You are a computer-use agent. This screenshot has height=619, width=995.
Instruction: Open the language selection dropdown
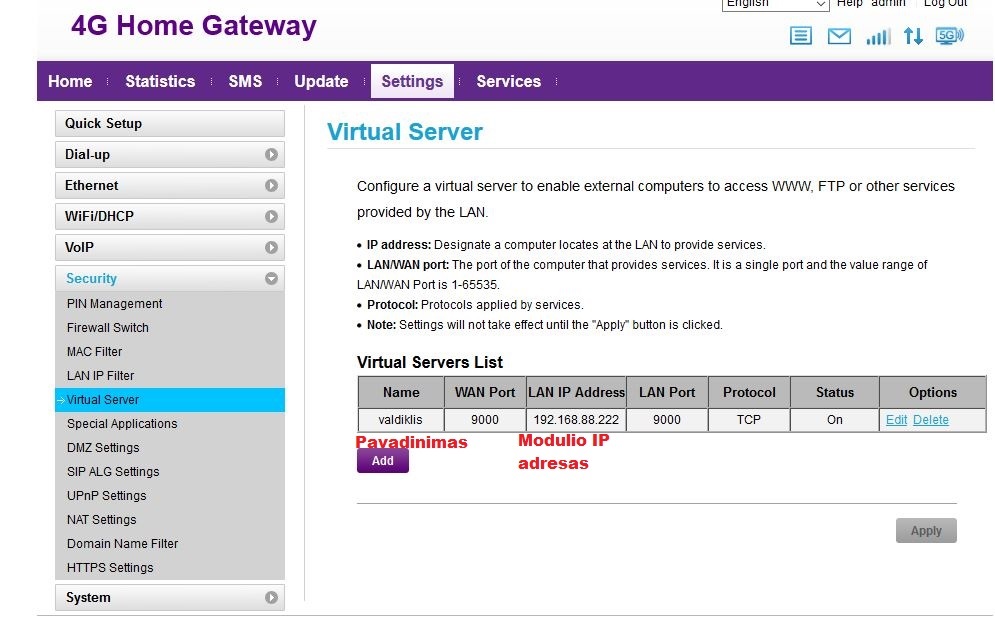pos(775,4)
